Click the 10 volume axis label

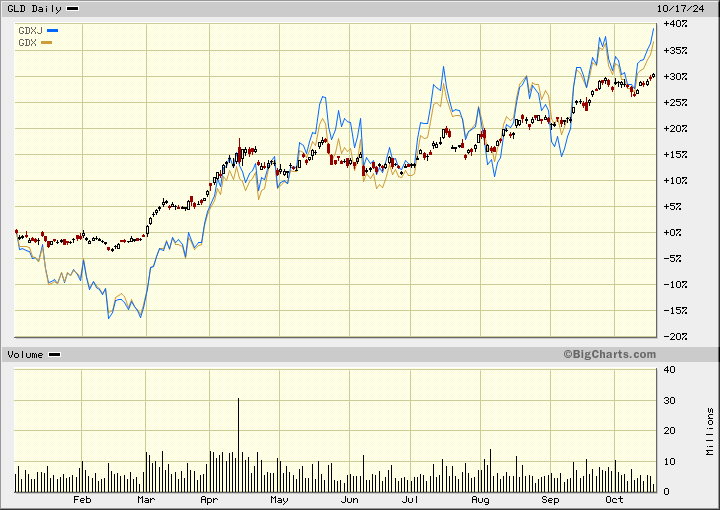point(669,462)
